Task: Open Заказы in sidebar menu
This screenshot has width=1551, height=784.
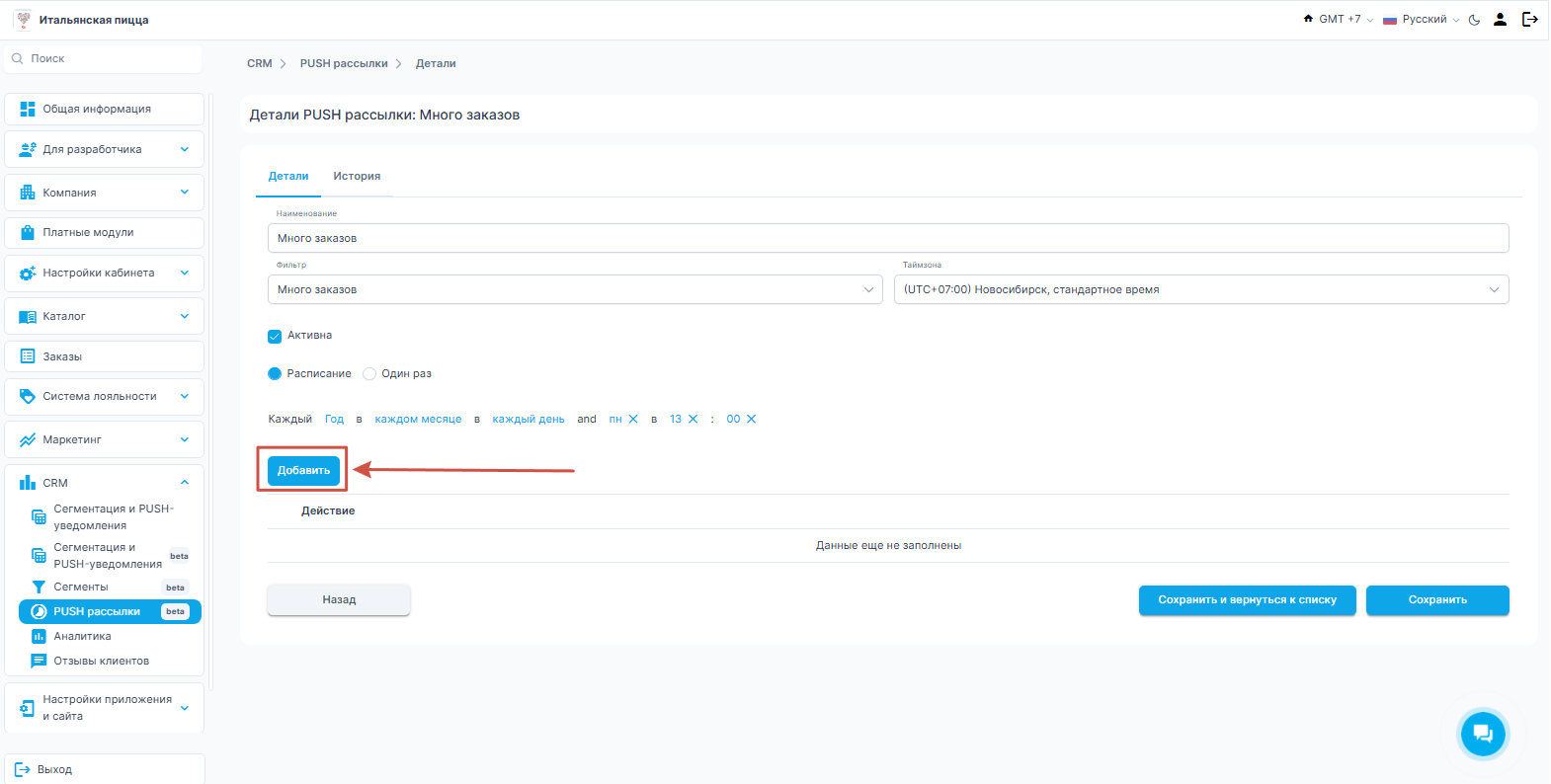Action: point(62,356)
